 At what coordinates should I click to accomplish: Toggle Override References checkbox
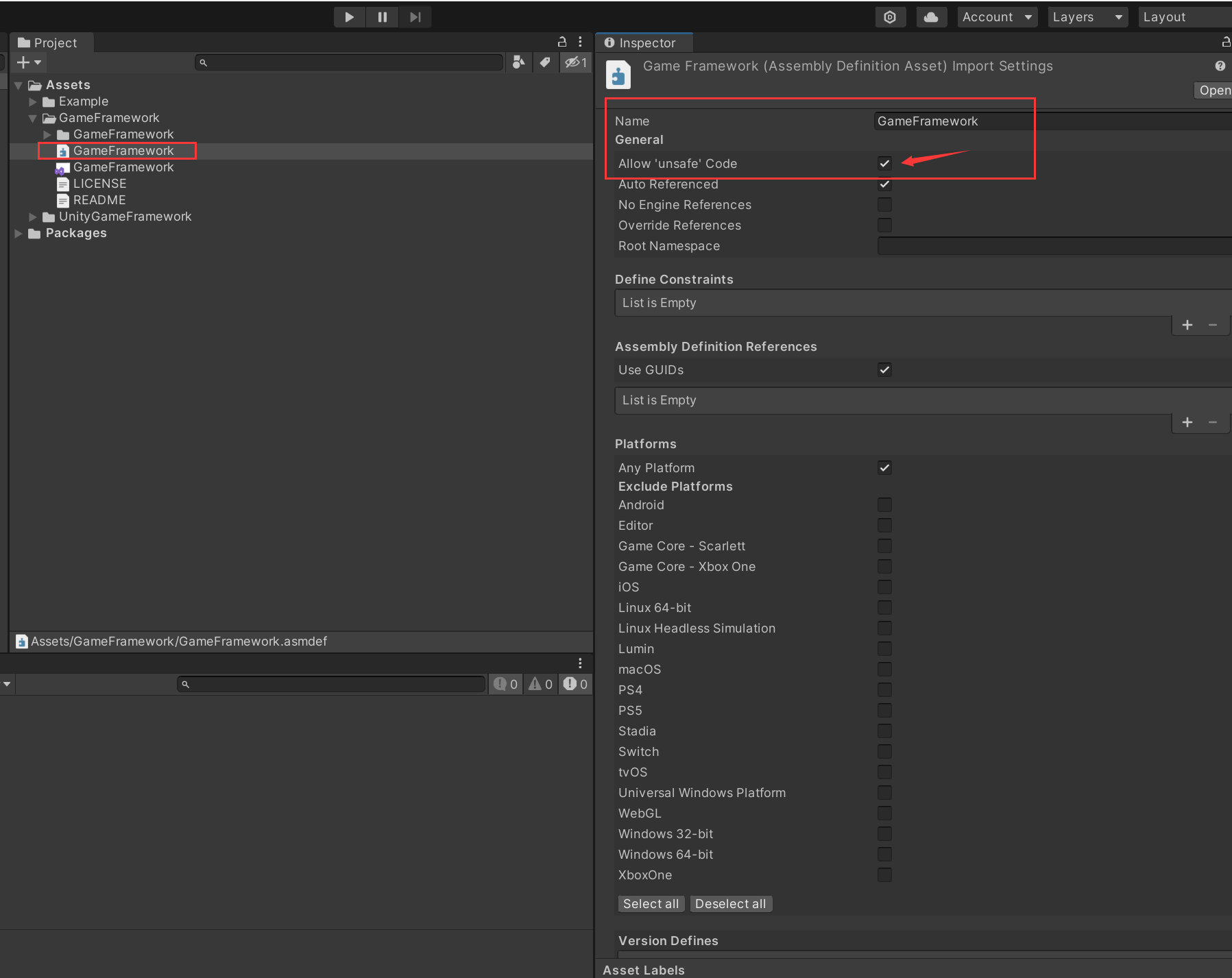tap(884, 225)
